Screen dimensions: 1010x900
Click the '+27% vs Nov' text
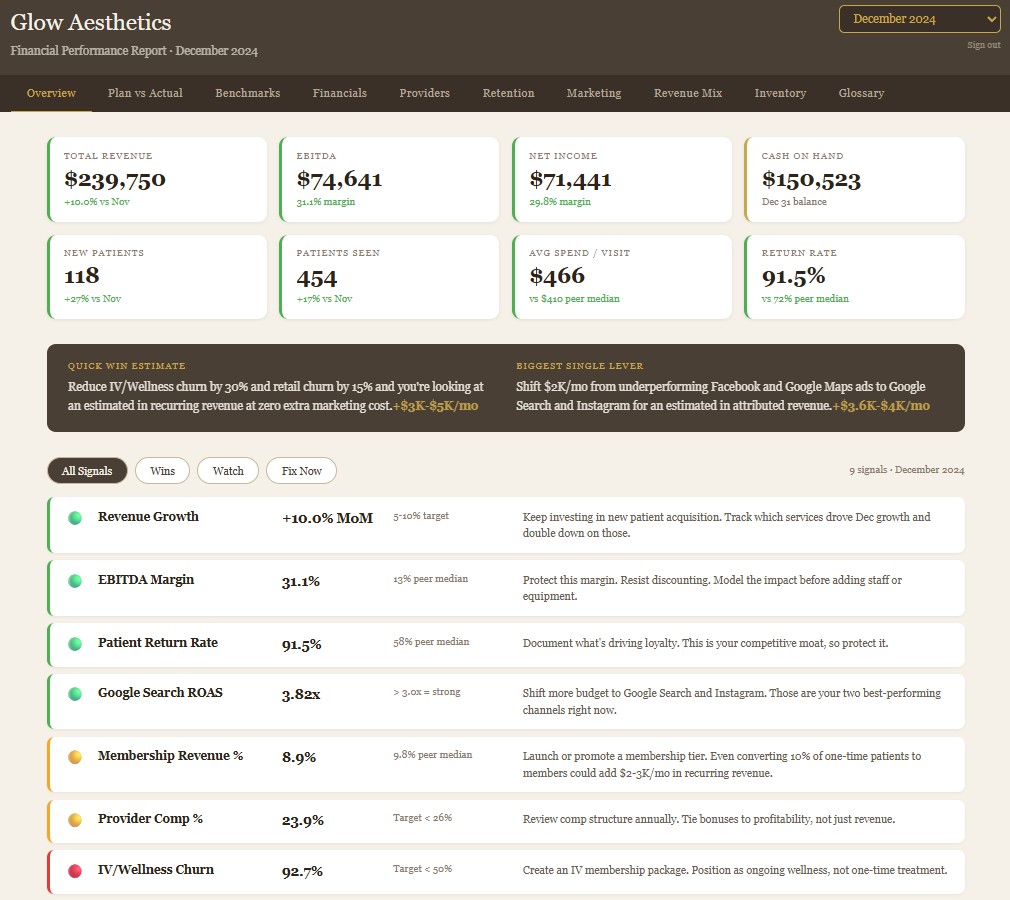coord(92,298)
